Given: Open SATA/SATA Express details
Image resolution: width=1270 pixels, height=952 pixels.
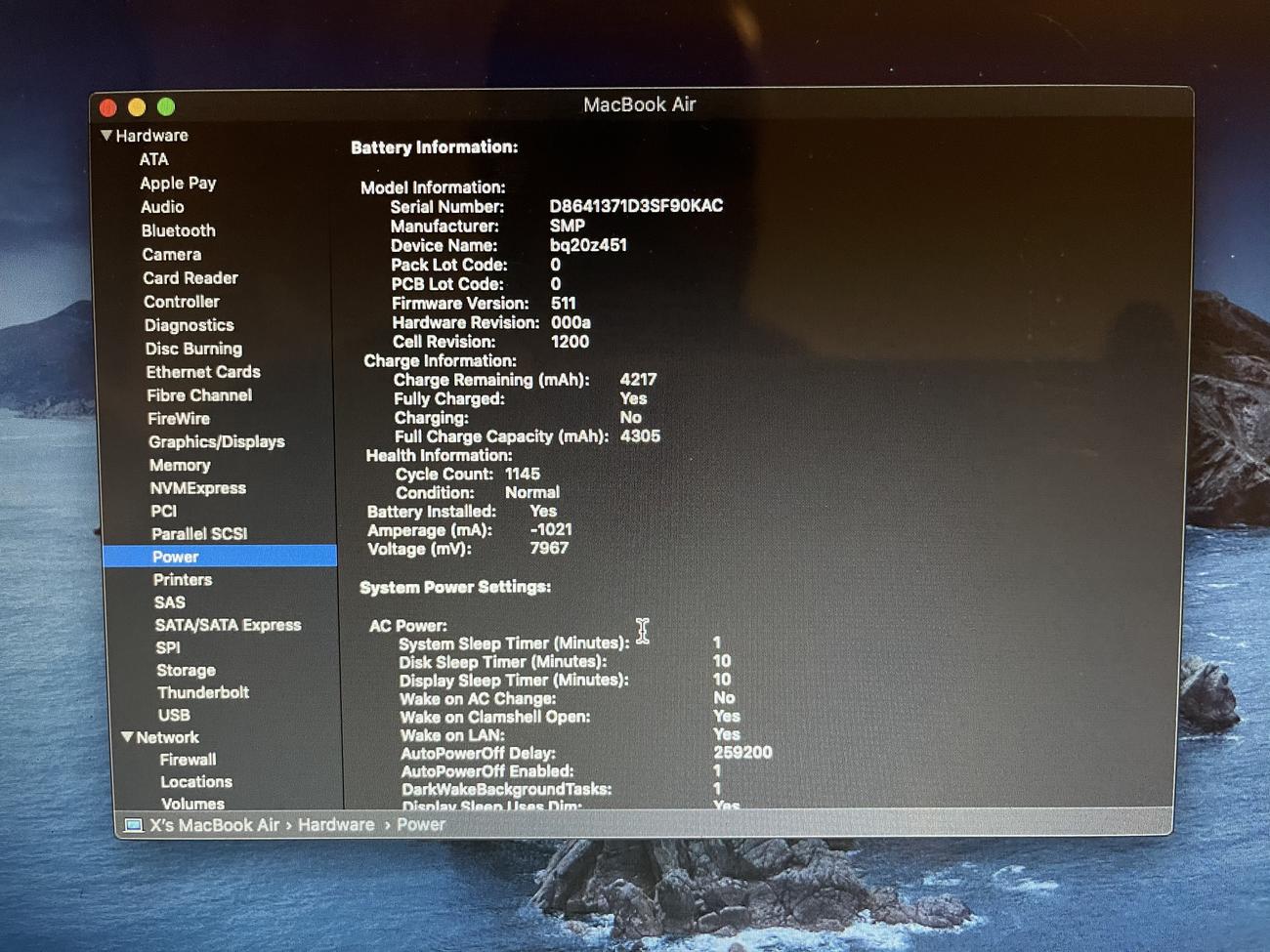Looking at the screenshot, I should (x=228, y=625).
